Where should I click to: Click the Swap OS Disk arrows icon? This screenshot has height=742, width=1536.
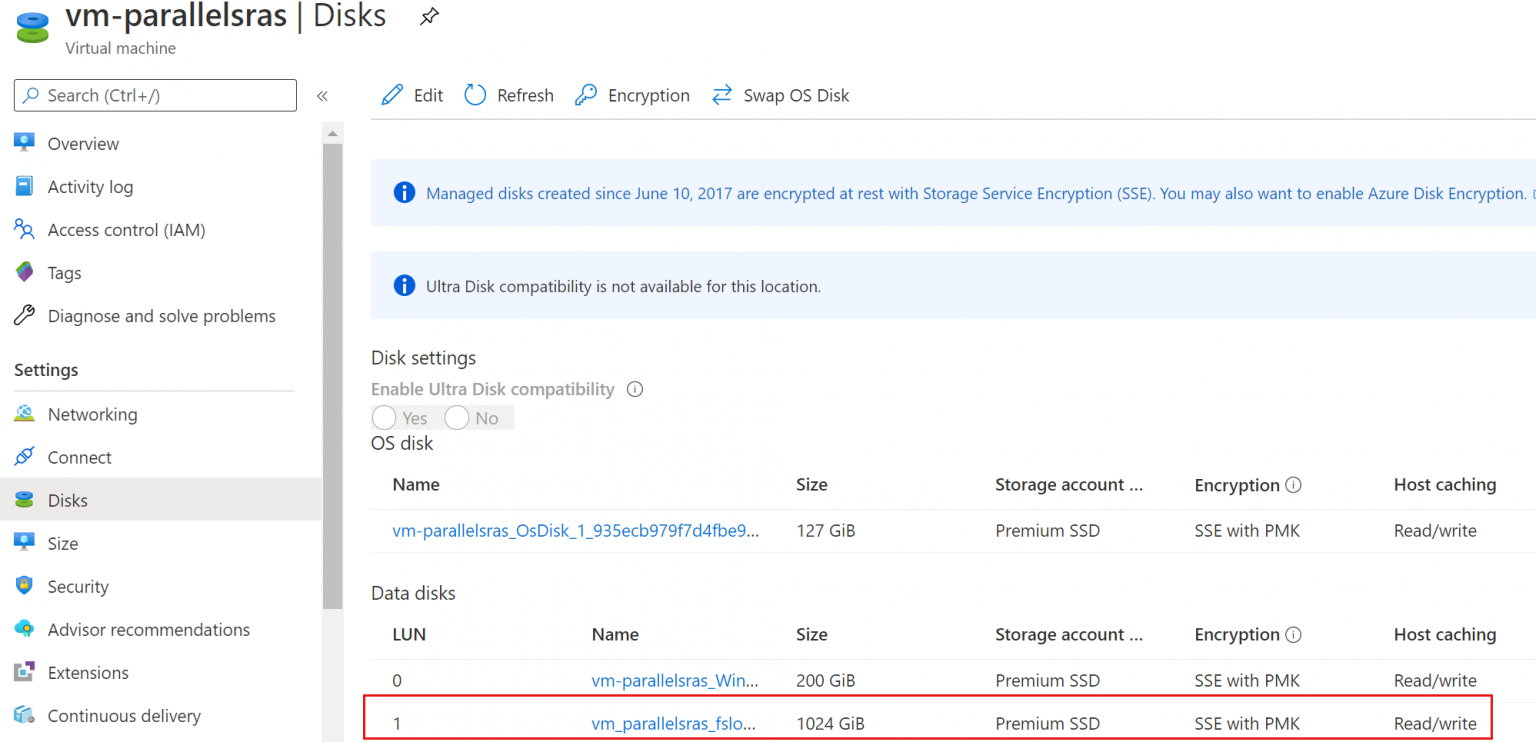(x=722, y=94)
